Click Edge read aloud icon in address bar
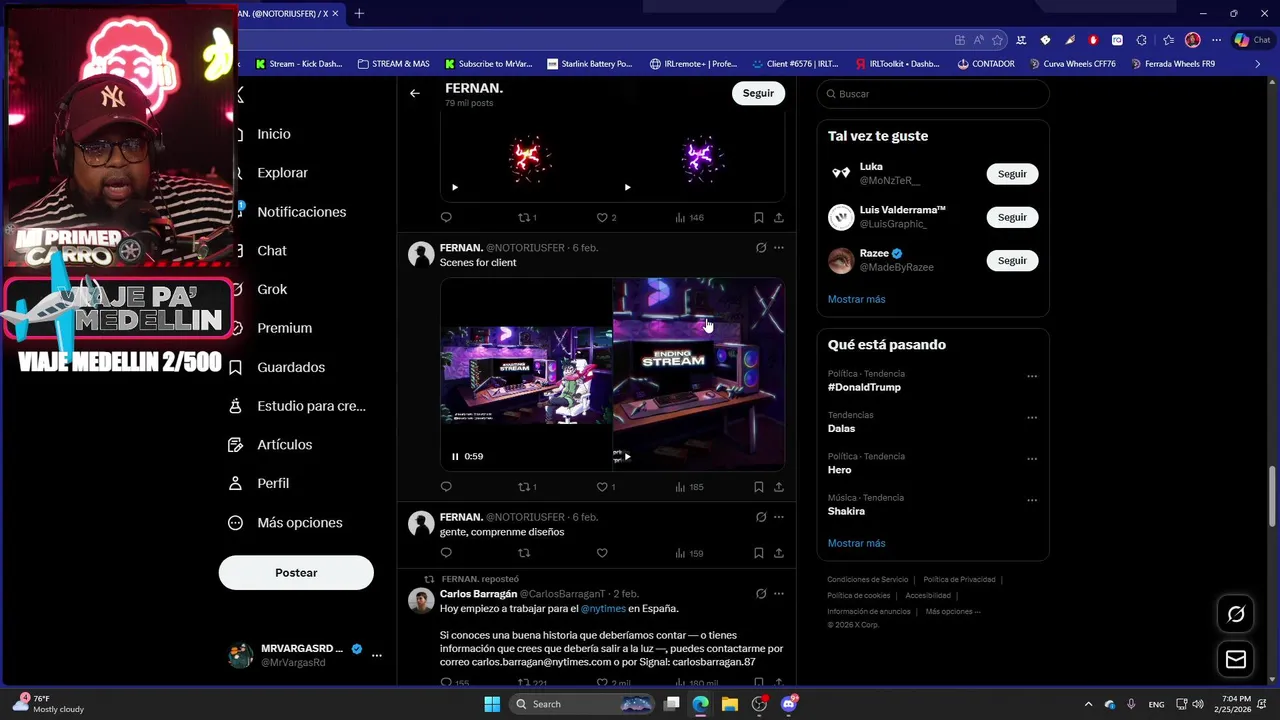Image resolution: width=1280 pixels, height=720 pixels. click(x=979, y=40)
